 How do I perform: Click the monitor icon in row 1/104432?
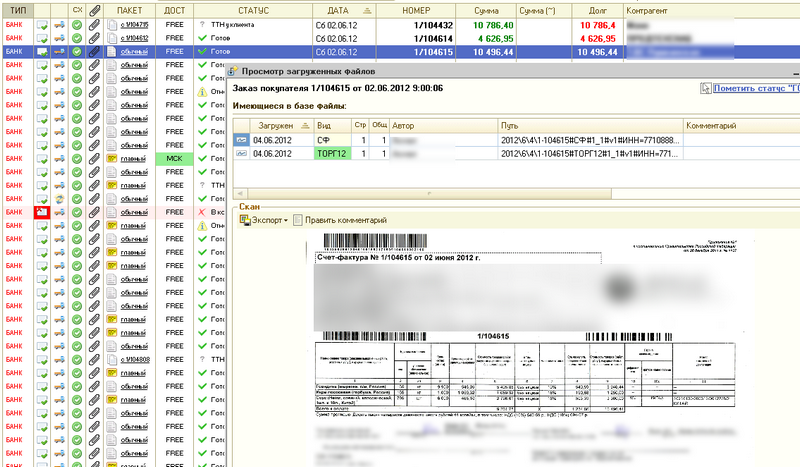42,25
